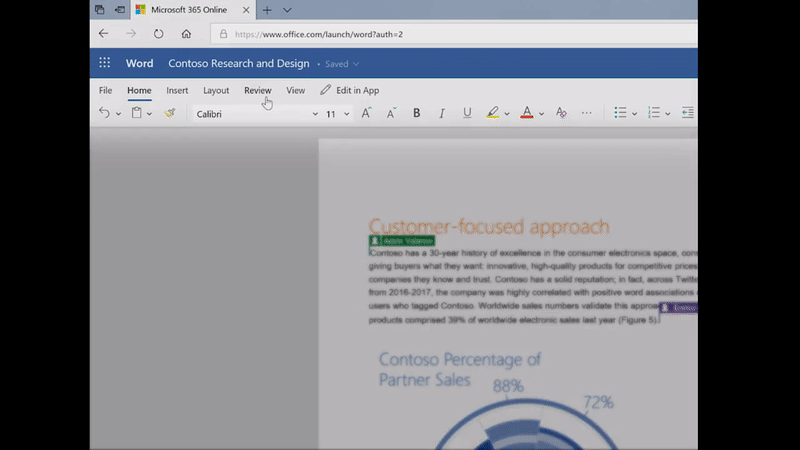Expand the Paste options arrow
Image resolution: width=800 pixels, height=450 pixels.
click(x=149, y=114)
